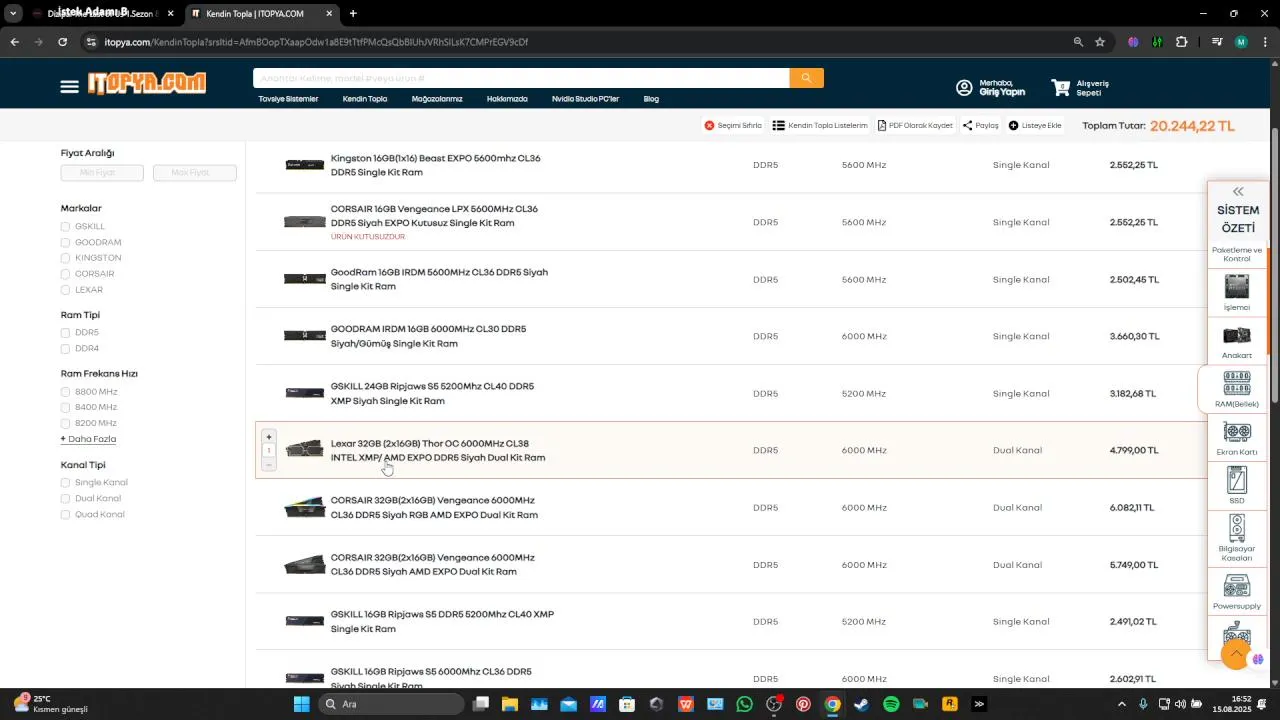This screenshot has height=720, width=1280.
Task: Check the GSKILL brand filter
Action: (65, 226)
